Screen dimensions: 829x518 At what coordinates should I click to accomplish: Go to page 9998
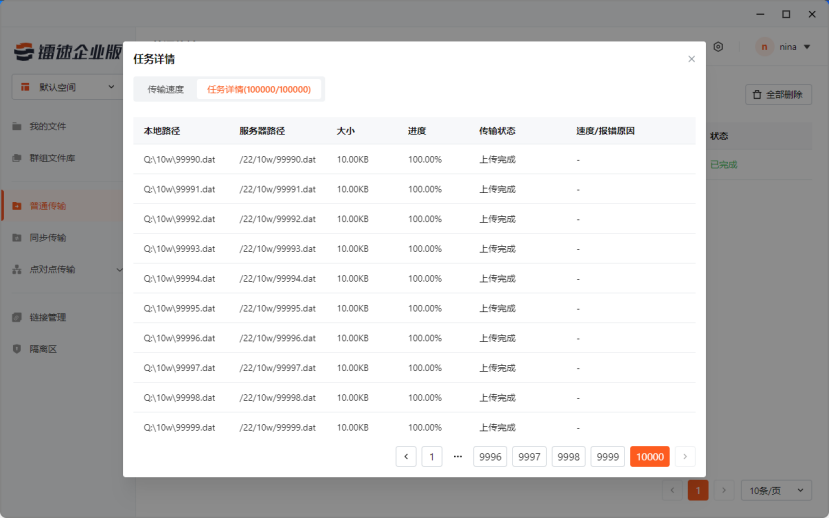(569, 457)
